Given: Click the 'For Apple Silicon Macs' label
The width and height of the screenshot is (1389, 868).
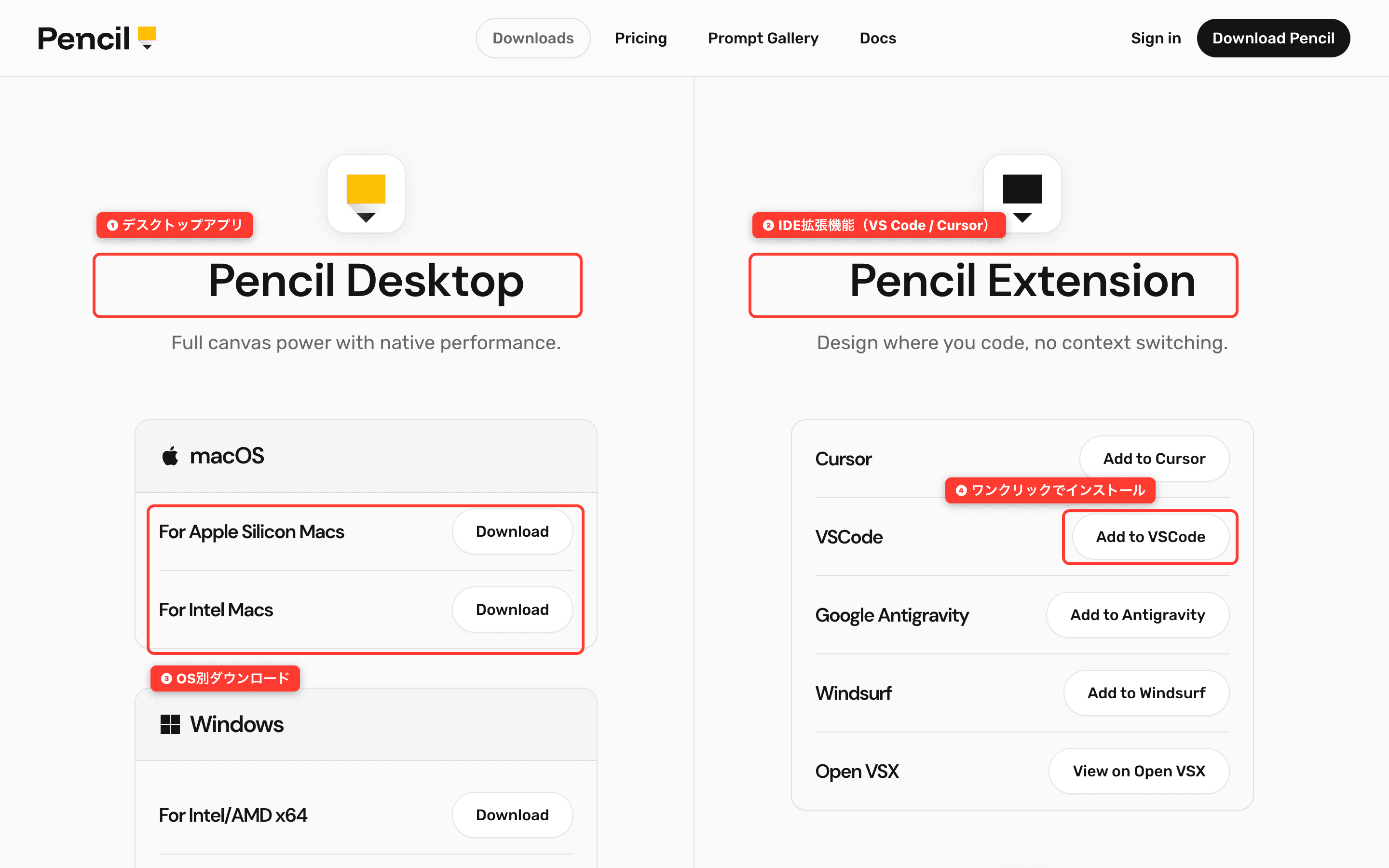Looking at the screenshot, I should coord(251,531).
